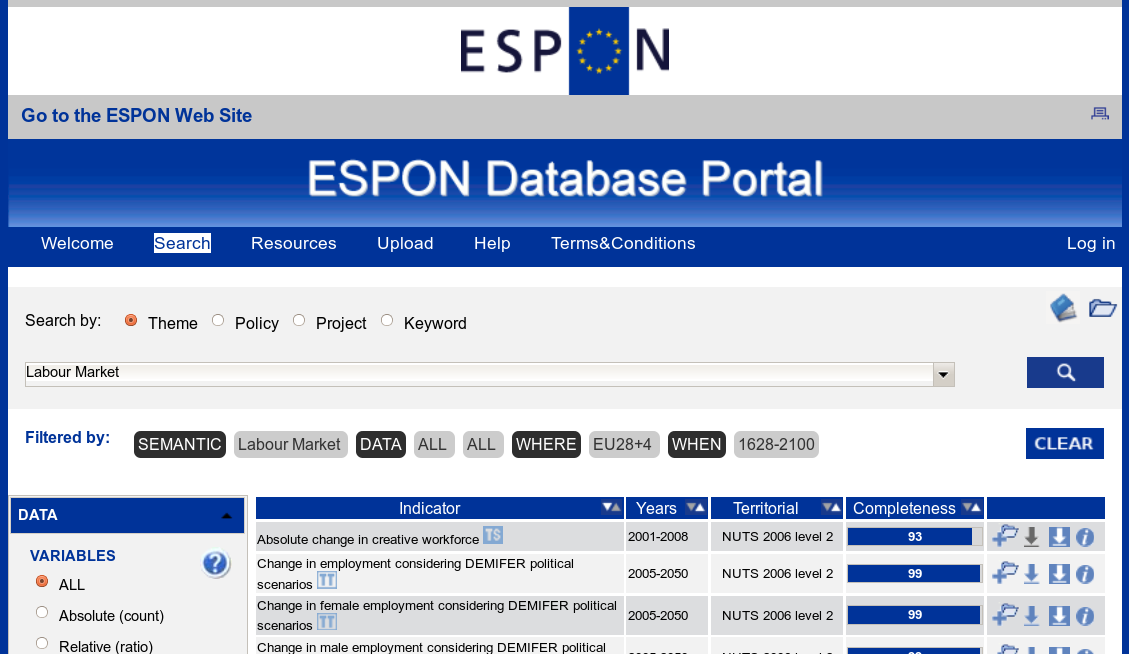
Task: Open the Welcome menu item
Action: (77, 243)
